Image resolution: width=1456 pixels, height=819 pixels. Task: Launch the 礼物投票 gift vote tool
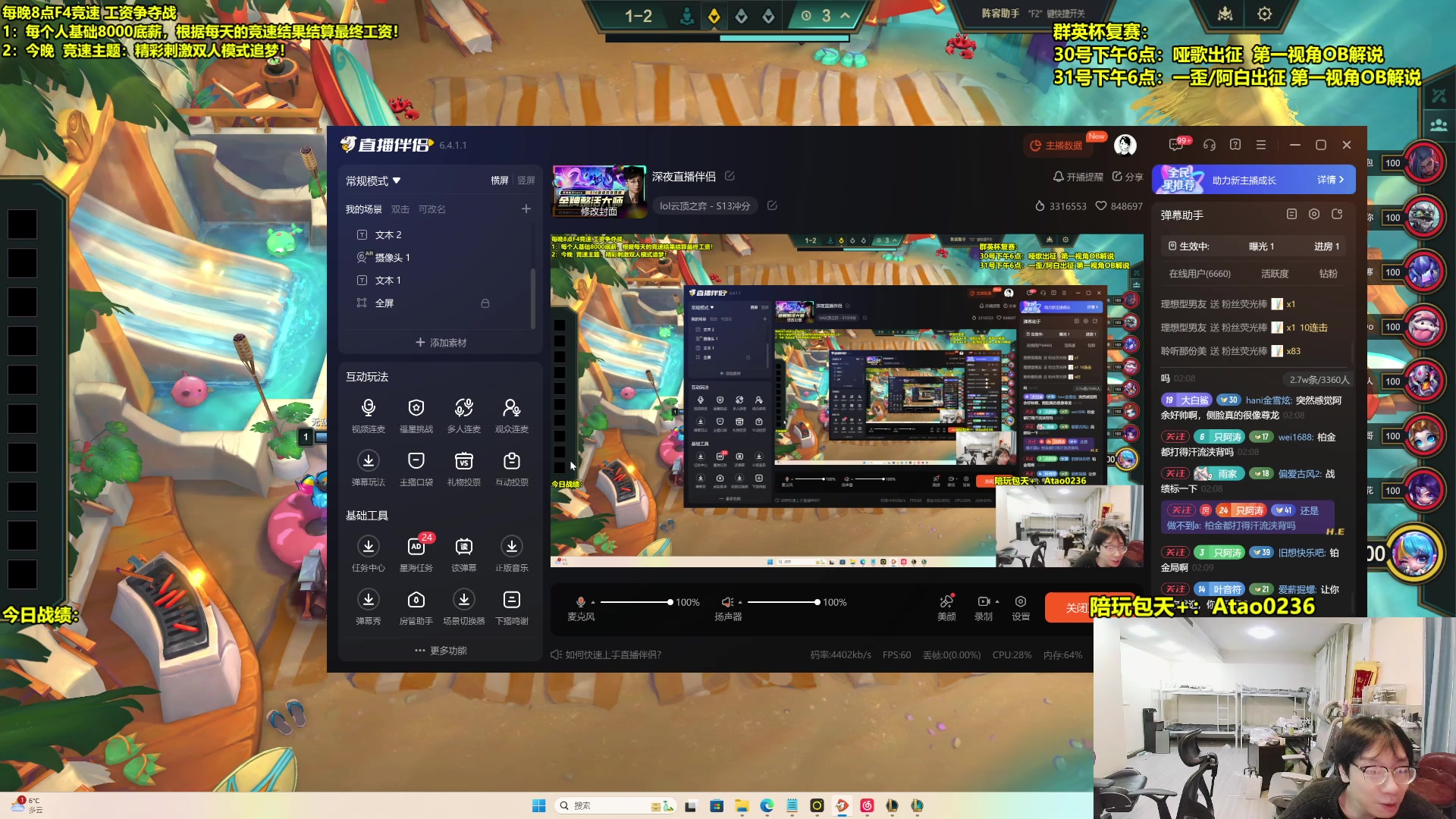463,469
